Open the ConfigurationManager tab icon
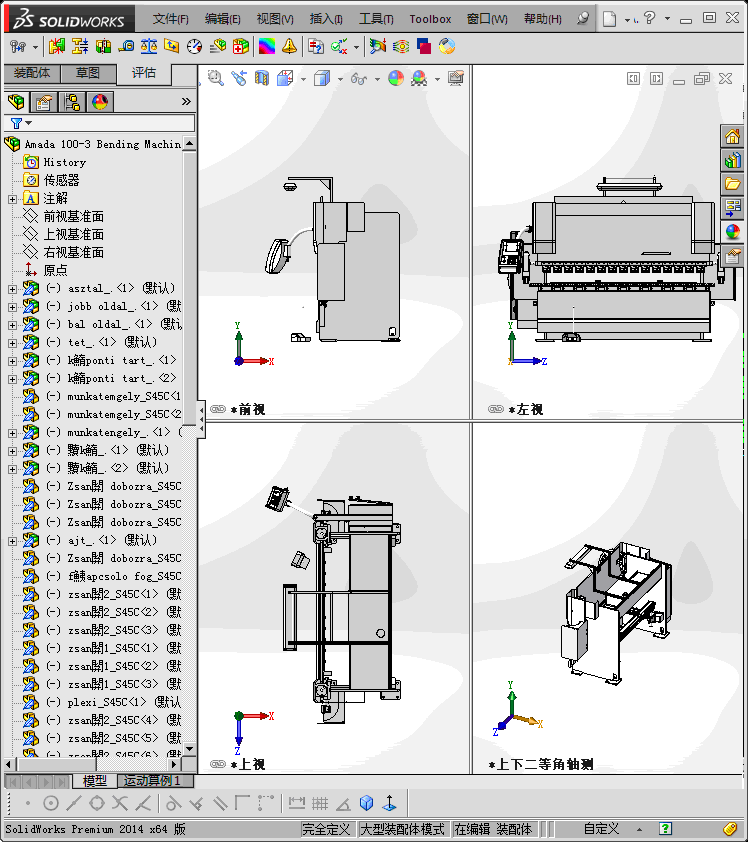748x842 pixels. 72,101
